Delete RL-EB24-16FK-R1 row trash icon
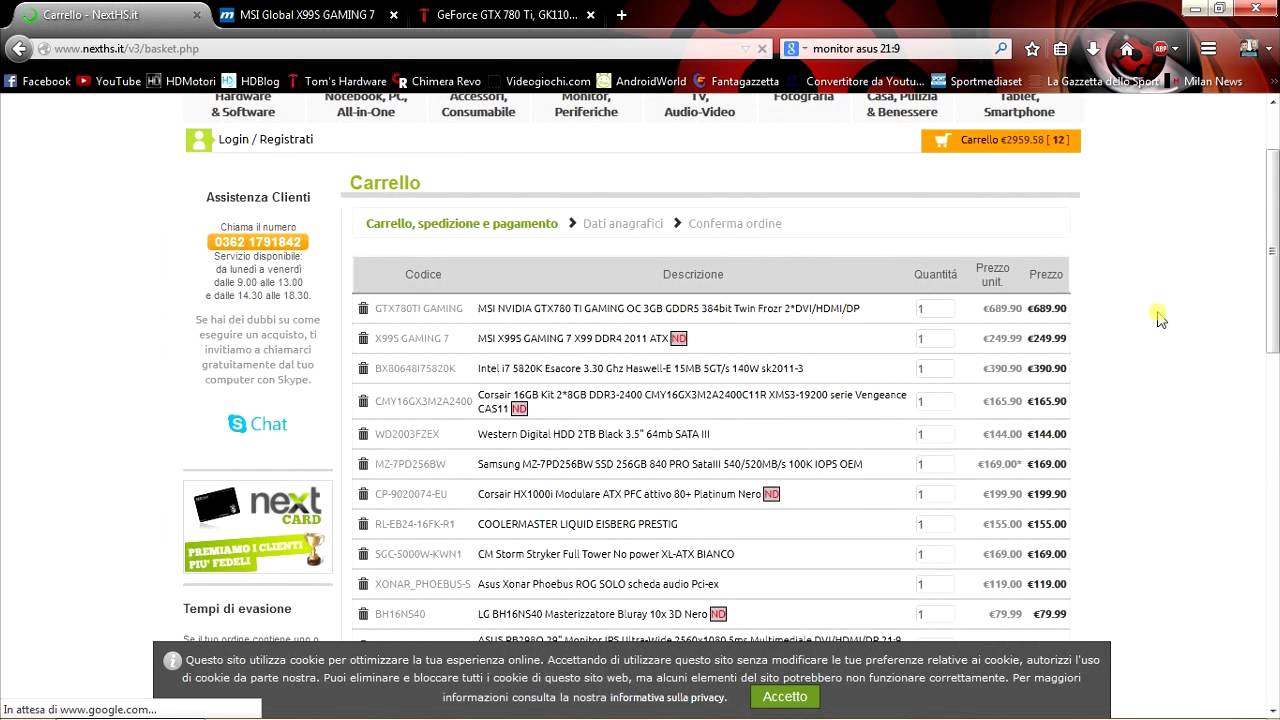Viewport: 1280px width, 720px height. pyautogui.click(x=363, y=524)
